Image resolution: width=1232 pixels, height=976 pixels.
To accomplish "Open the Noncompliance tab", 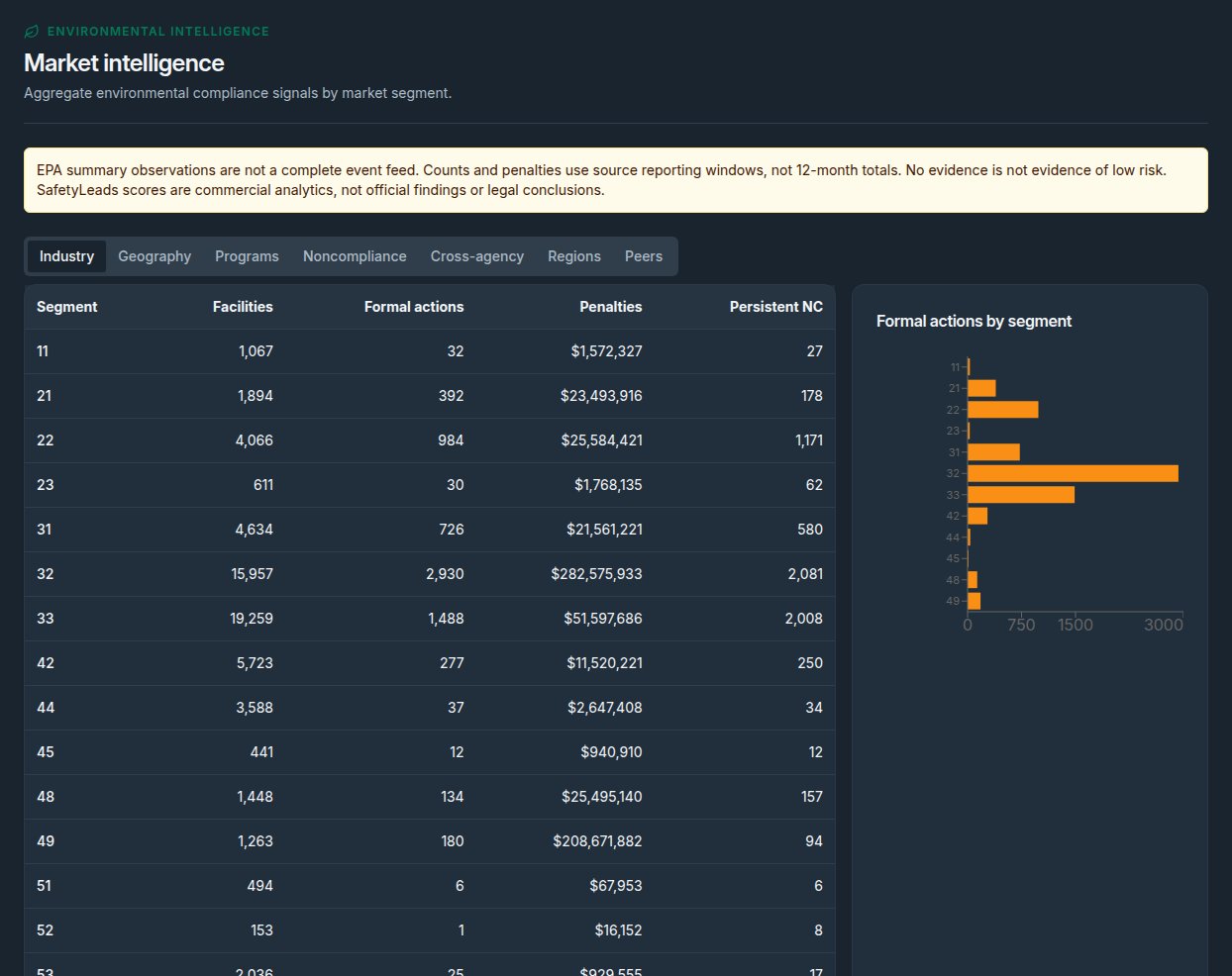I will tap(355, 256).
